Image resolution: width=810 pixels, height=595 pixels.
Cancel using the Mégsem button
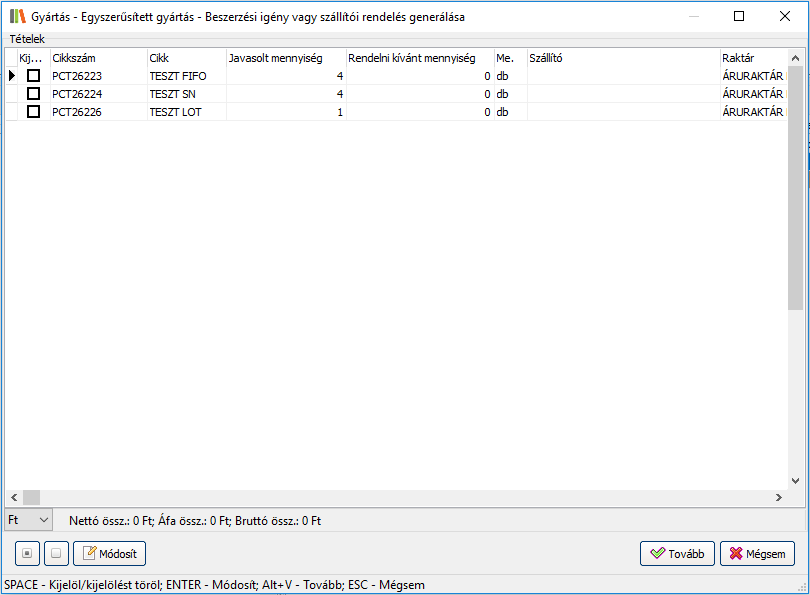coord(757,553)
